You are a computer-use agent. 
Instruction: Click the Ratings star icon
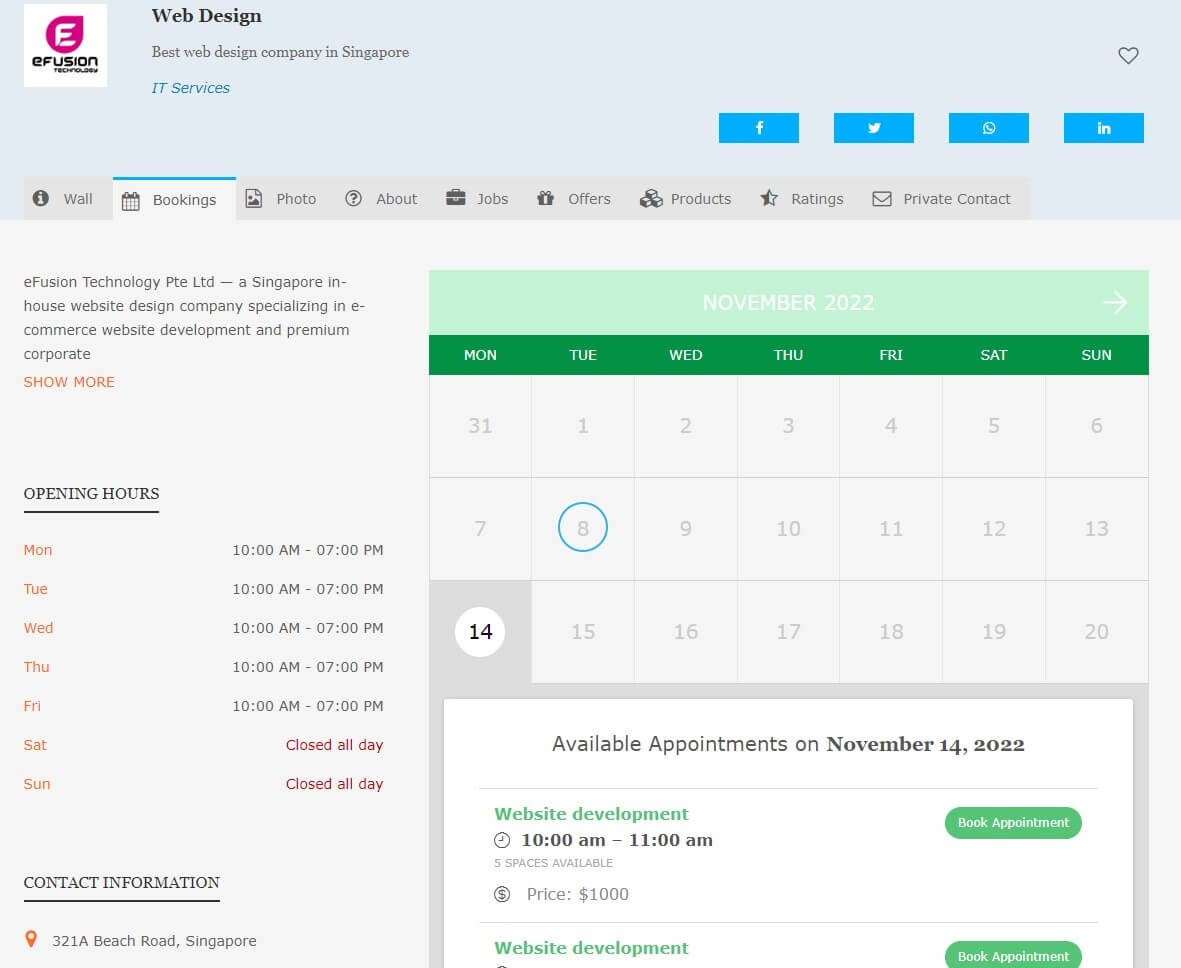coord(769,198)
